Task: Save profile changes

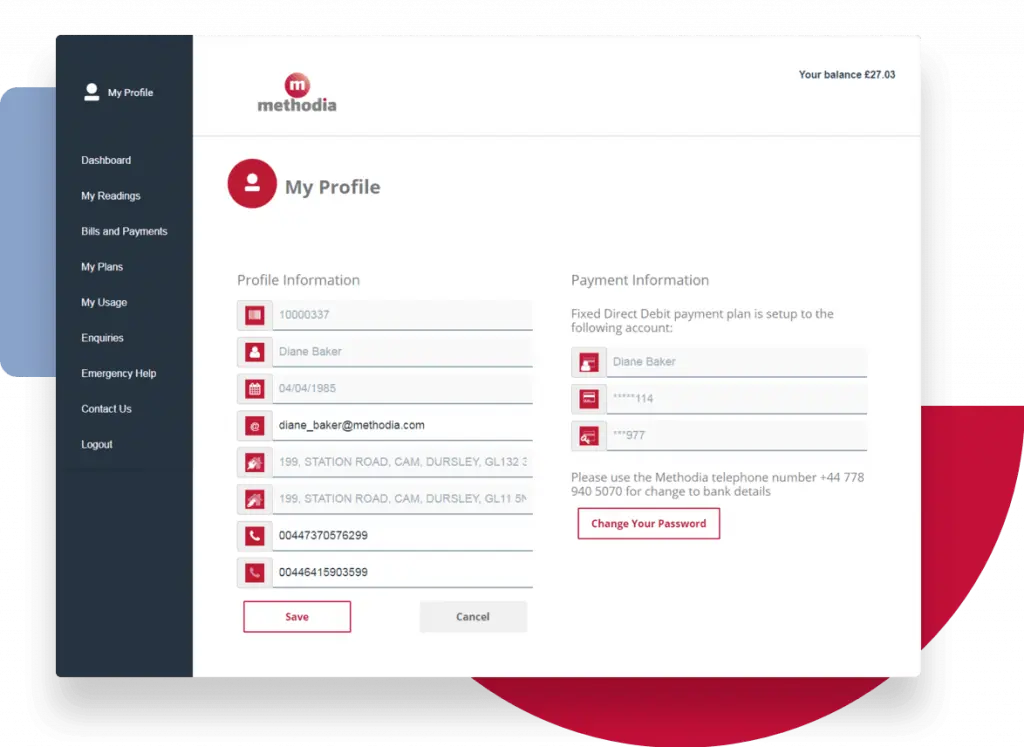Action: pyautogui.click(x=297, y=616)
